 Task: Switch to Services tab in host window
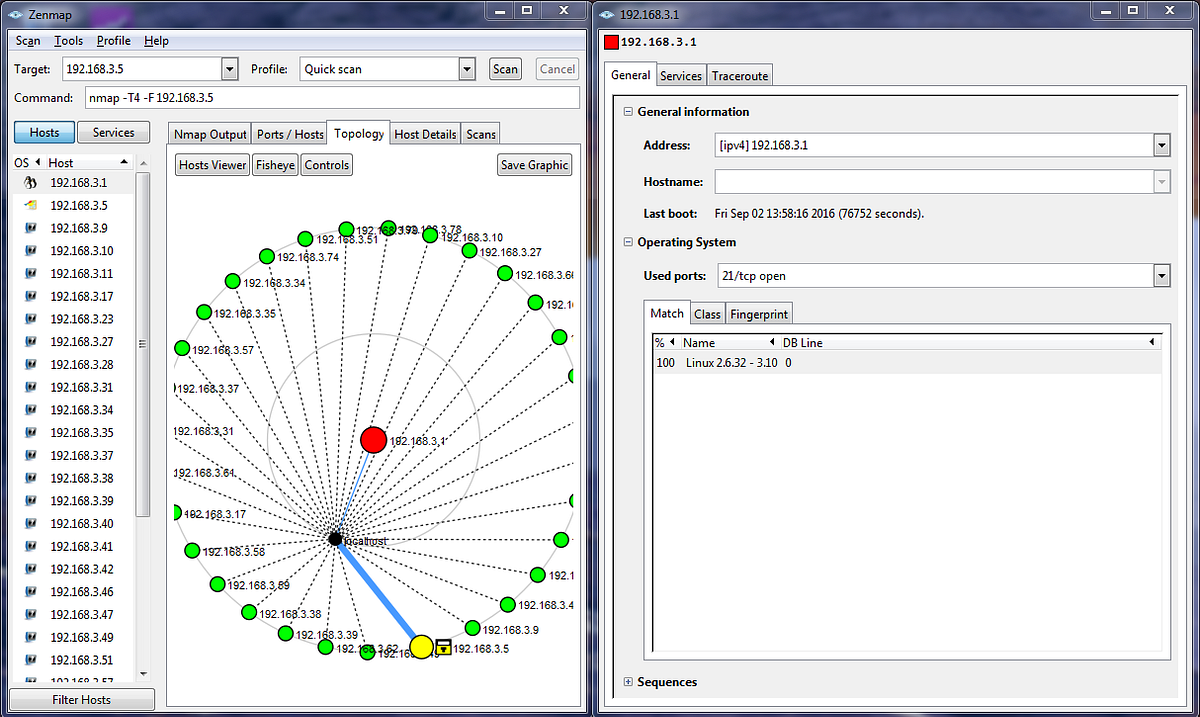(681, 76)
